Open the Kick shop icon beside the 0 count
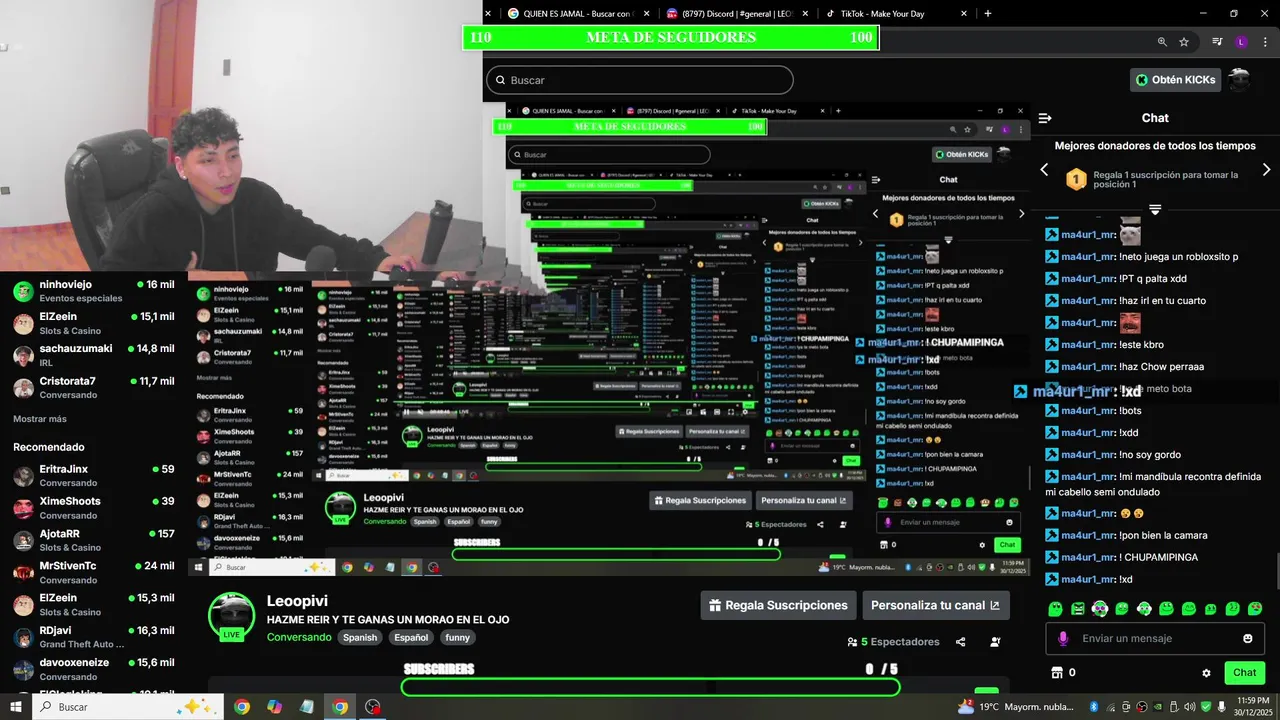The image size is (1280, 720). 1055,673
